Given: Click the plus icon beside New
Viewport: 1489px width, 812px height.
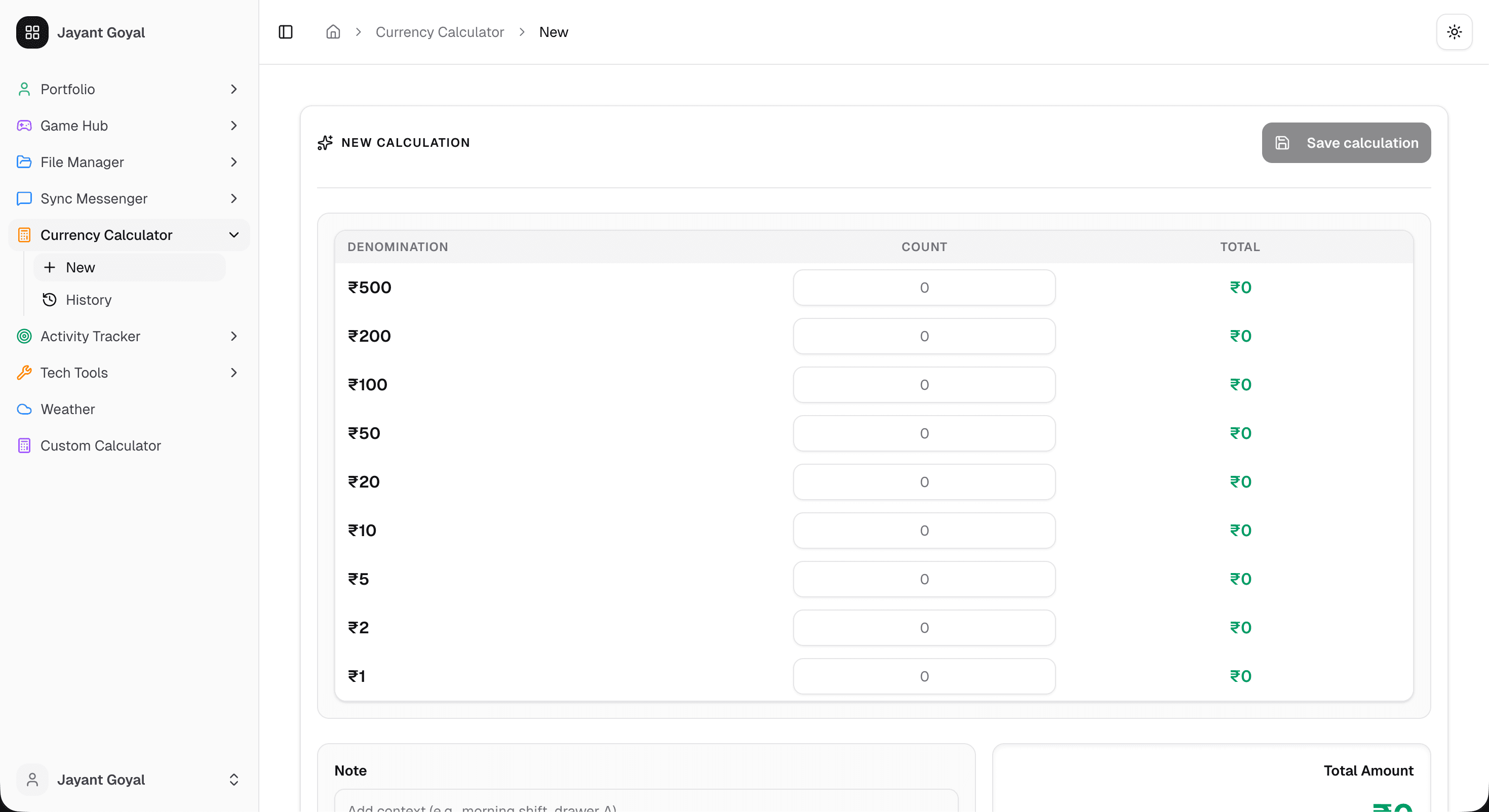Looking at the screenshot, I should (x=50, y=267).
